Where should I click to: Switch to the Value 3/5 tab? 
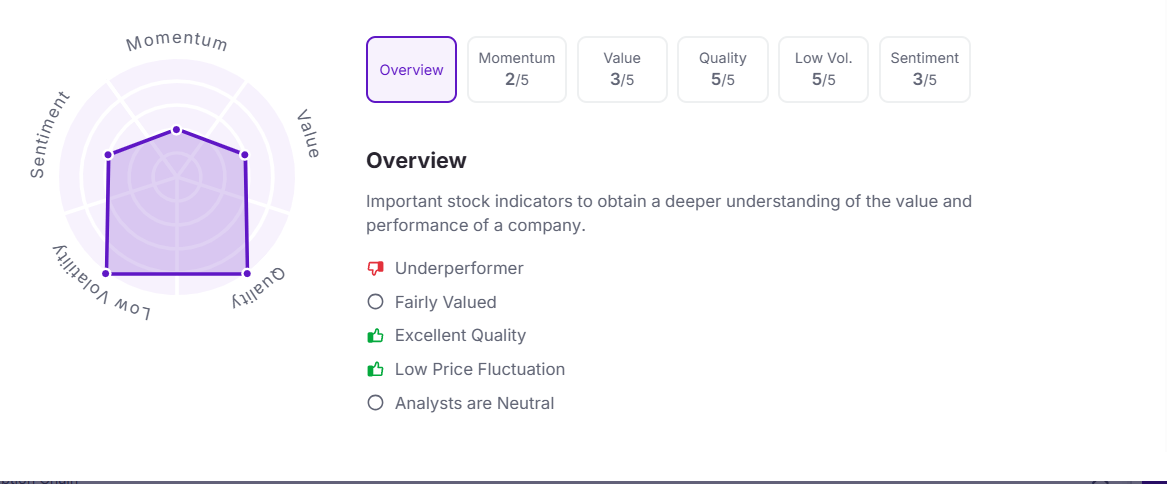tap(622, 70)
